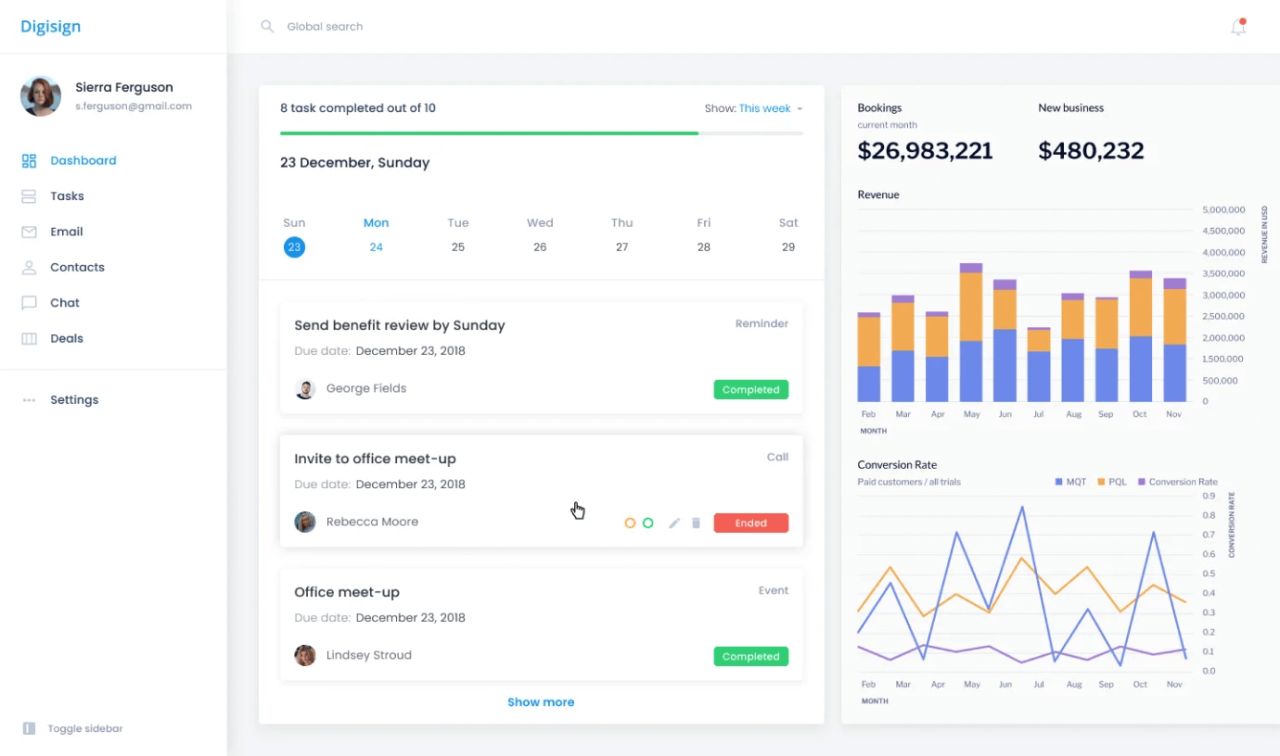Click the edit pencil on Rebecca Moore's task
This screenshot has height=756, width=1280.
click(674, 522)
